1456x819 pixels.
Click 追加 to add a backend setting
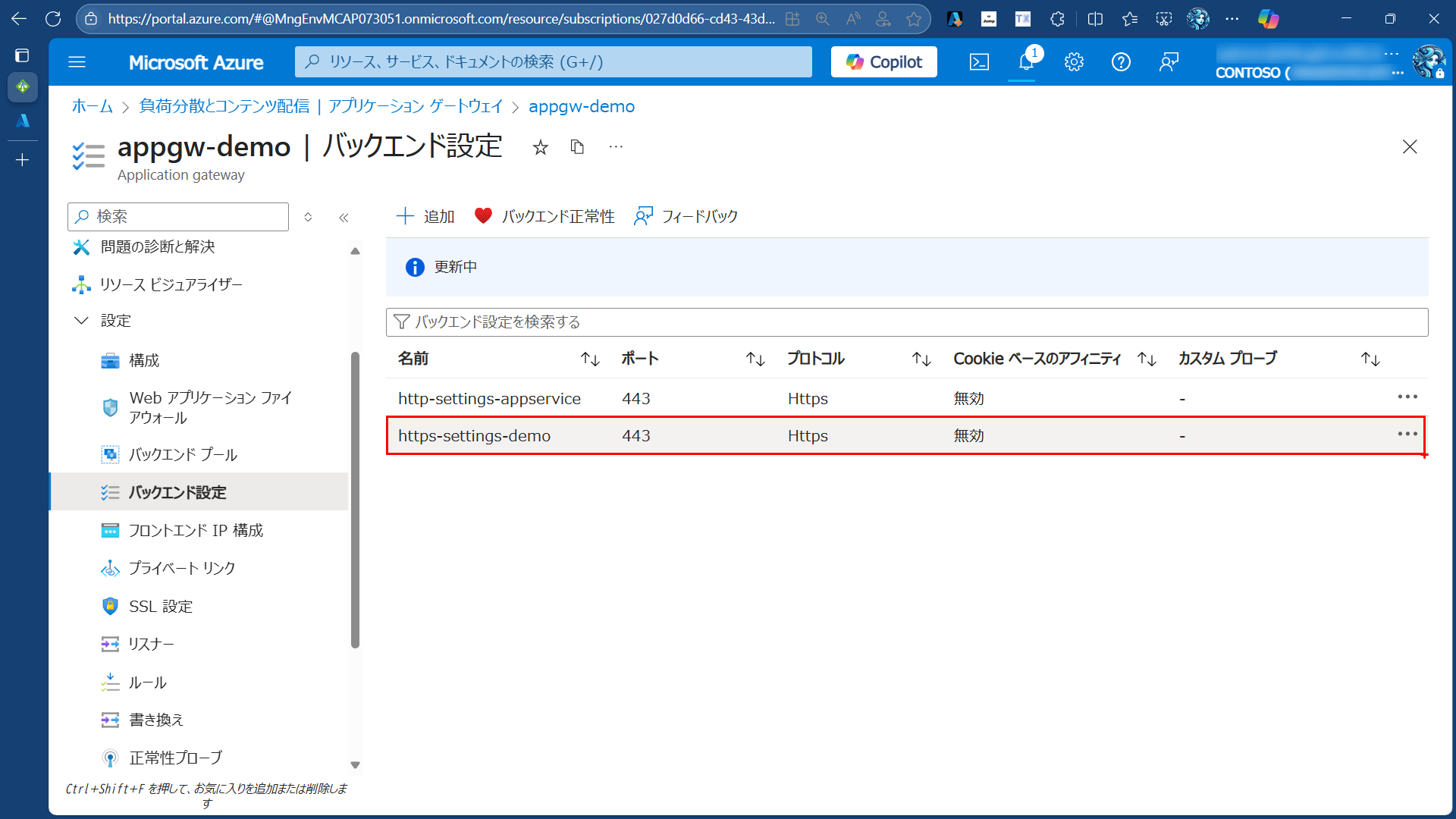[x=425, y=217]
